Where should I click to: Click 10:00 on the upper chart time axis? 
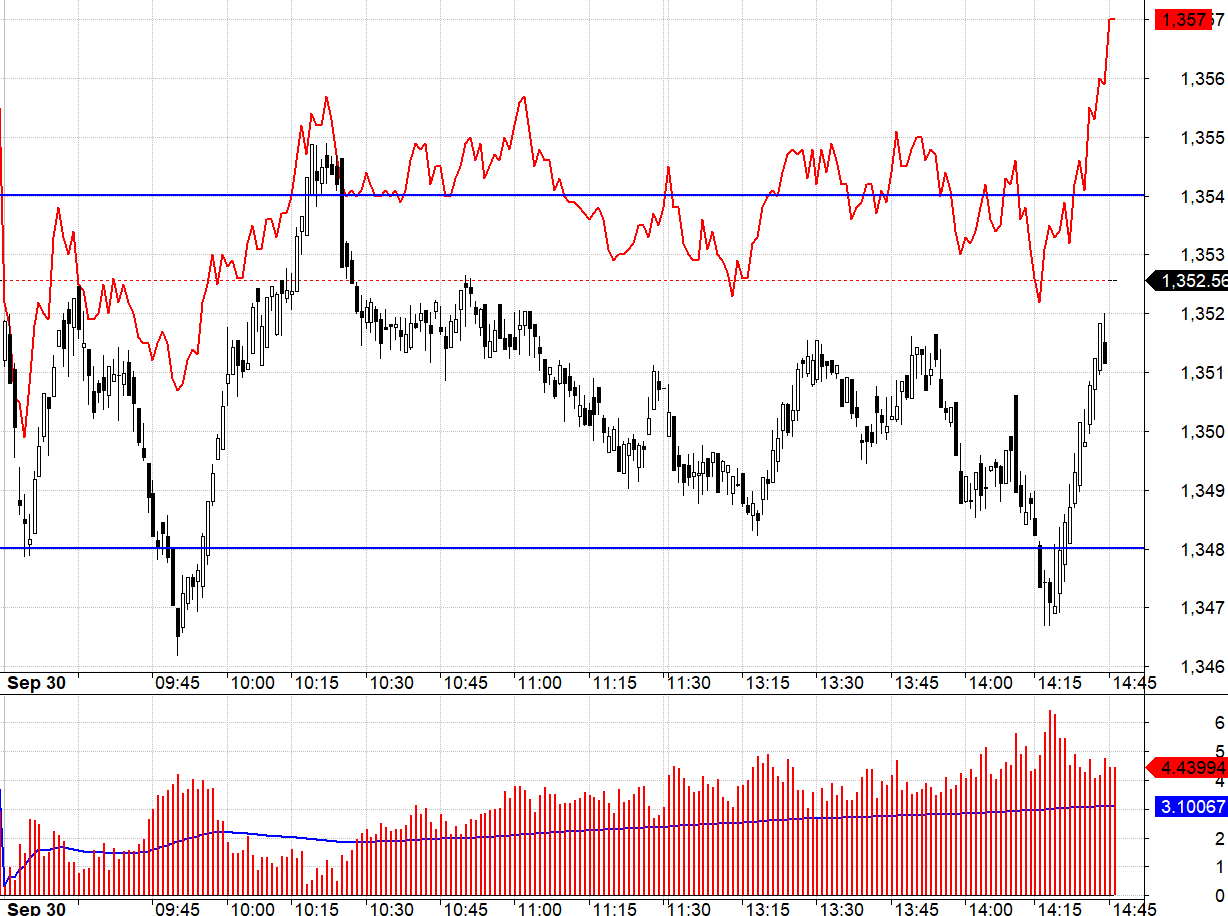pyautogui.click(x=252, y=683)
